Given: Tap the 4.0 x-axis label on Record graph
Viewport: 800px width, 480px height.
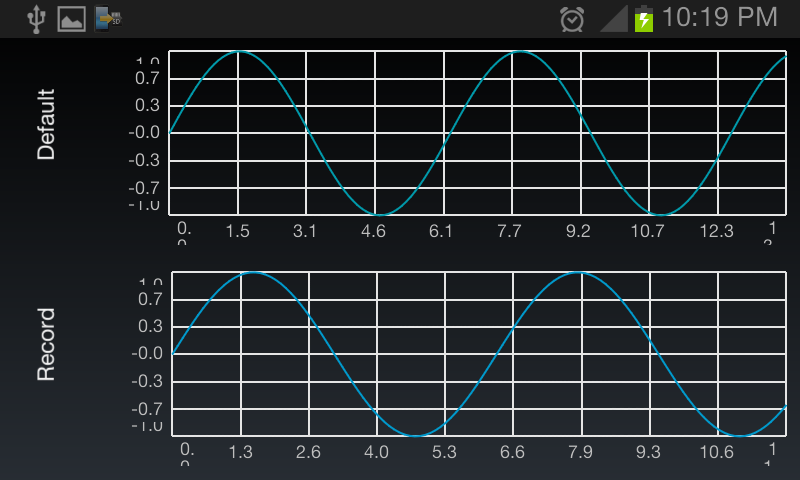Looking at the screenshot, I should click(376, 452).
